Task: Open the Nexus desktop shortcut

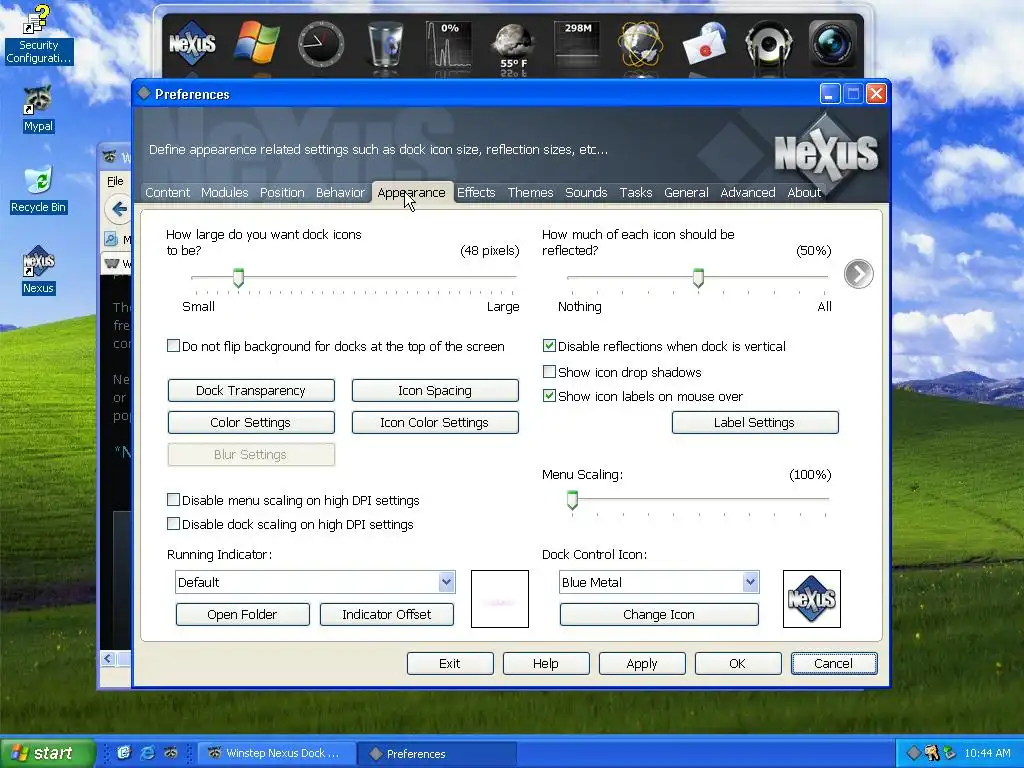Action: (38, 270)
